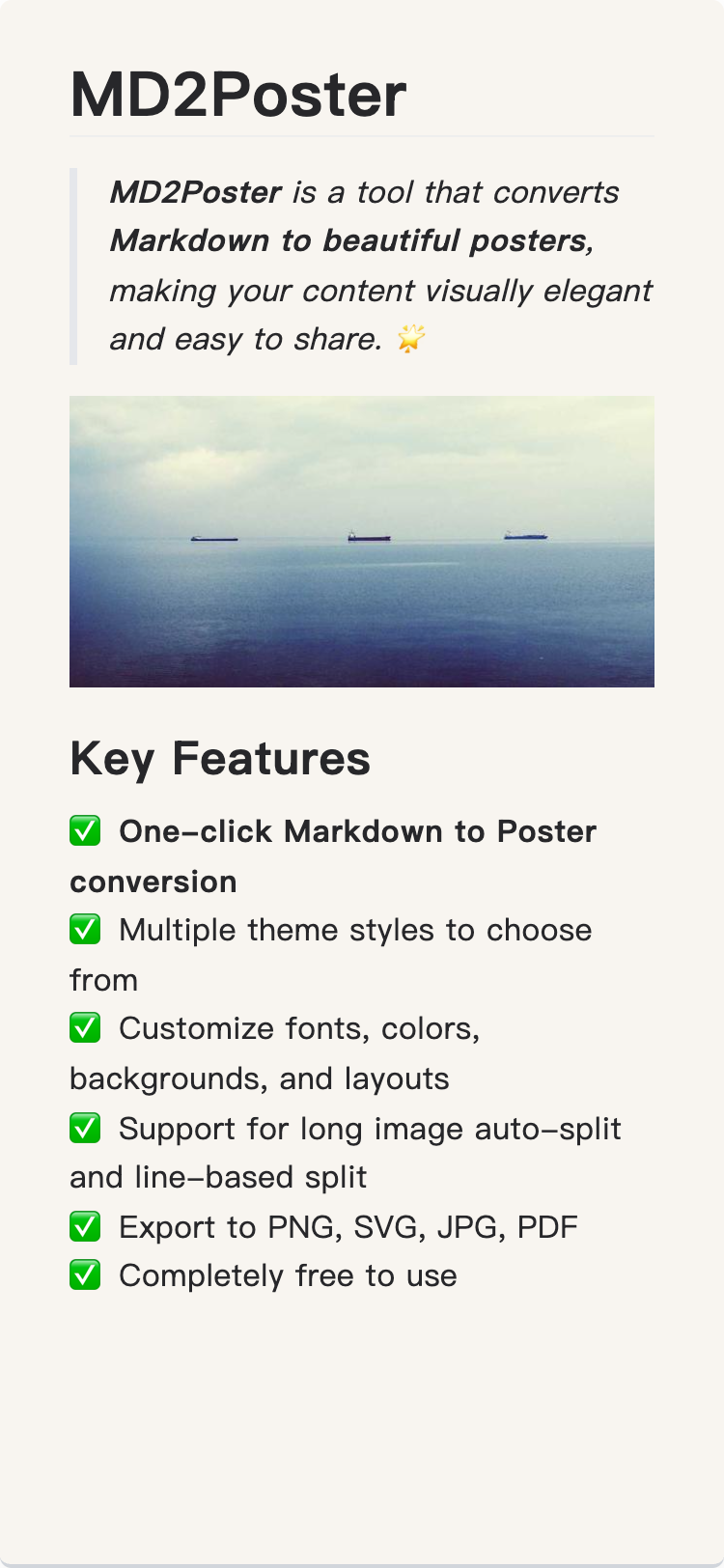This screenshot has width=724, height=1568.
Task: Click the MD2Poster main heading
Action: [x=238, y=95]
